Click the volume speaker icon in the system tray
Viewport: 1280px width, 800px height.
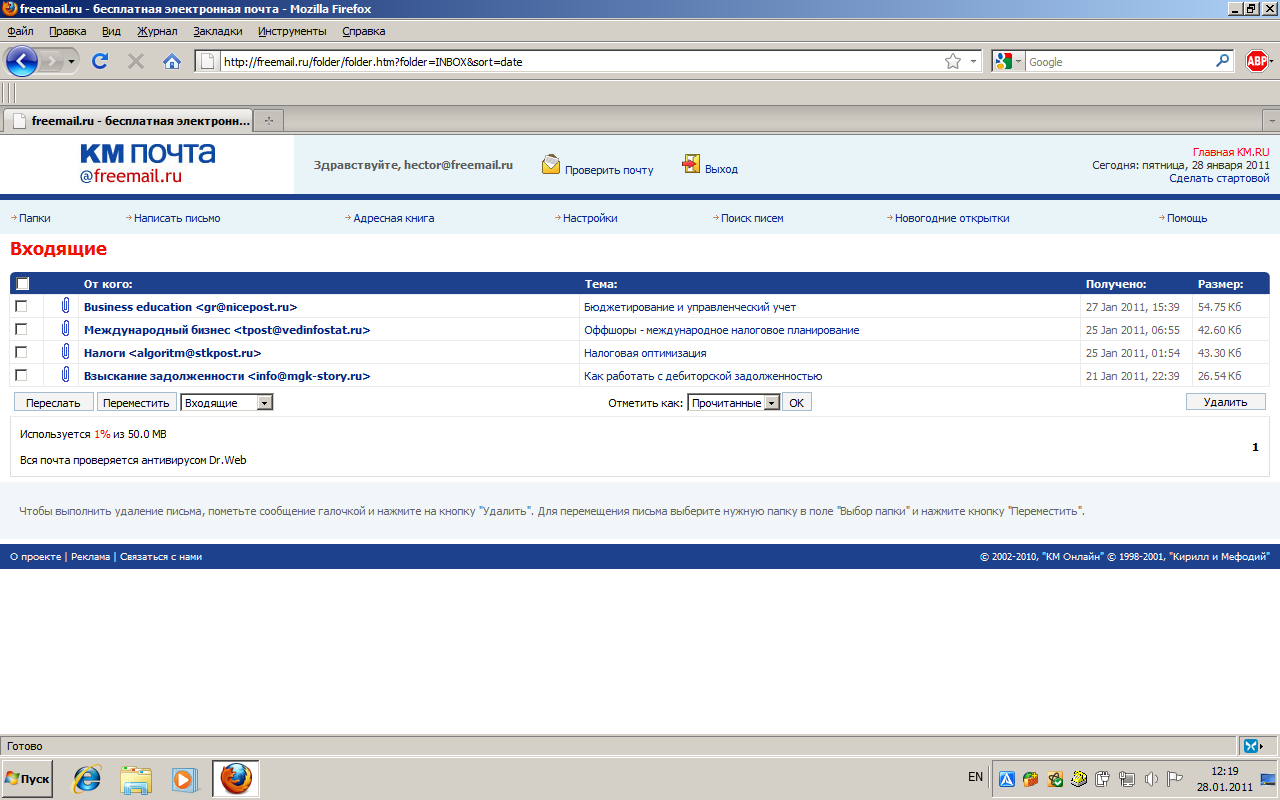(x=1152, y=779)
